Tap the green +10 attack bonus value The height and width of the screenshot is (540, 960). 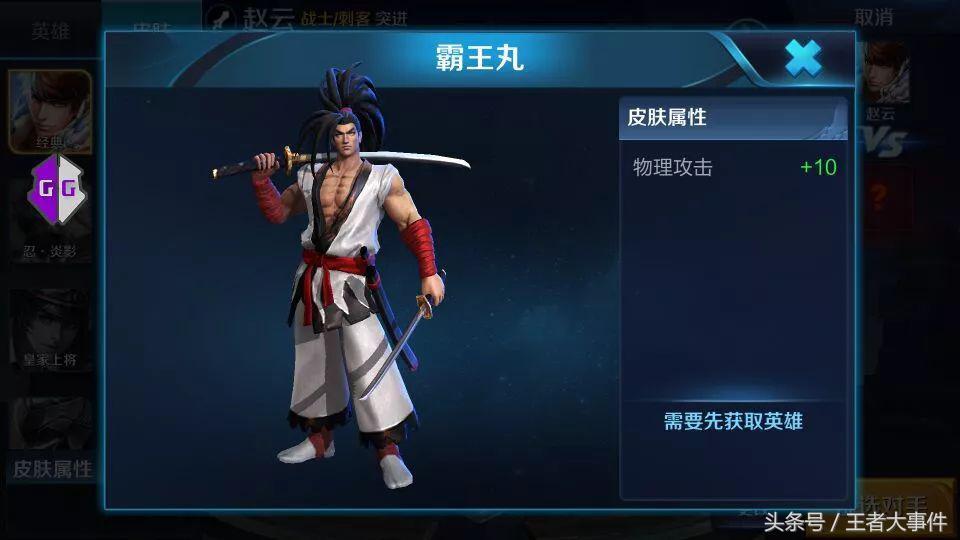click(x=819, y=167)
